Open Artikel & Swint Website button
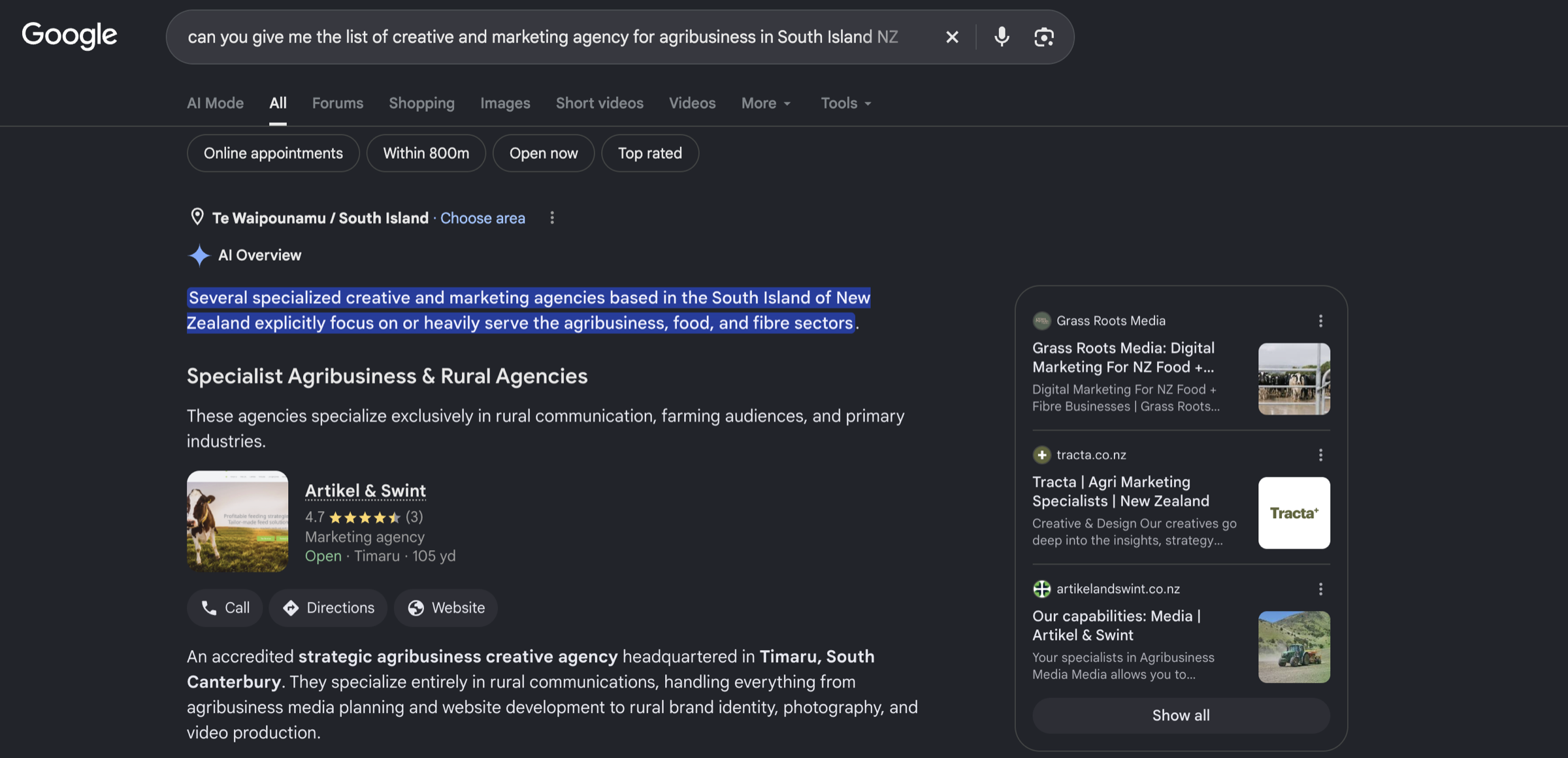This screenshot has width=1568, height=758. coord(446,608)
